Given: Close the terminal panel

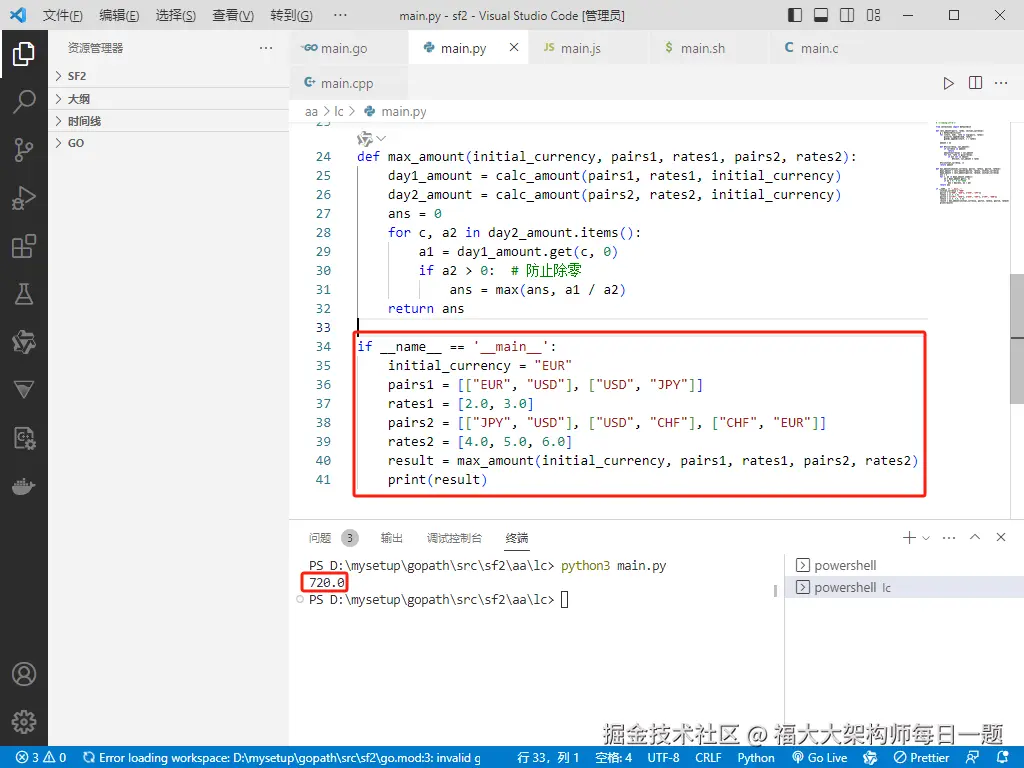Looking at the screenshot, I should click(1000, 537).
